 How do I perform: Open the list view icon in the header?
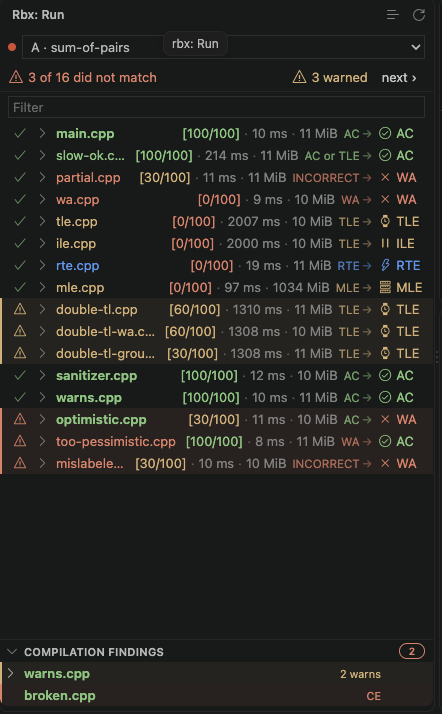[x=393, y=15]
